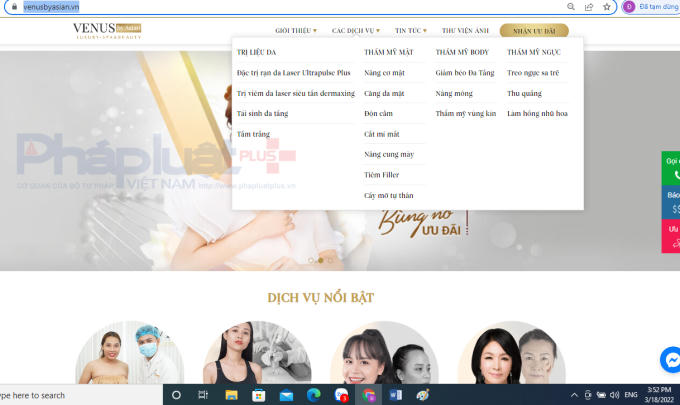Select Nâng mông menu entry
The height and width of the screenshot is (405, 680).
point(454,93)
